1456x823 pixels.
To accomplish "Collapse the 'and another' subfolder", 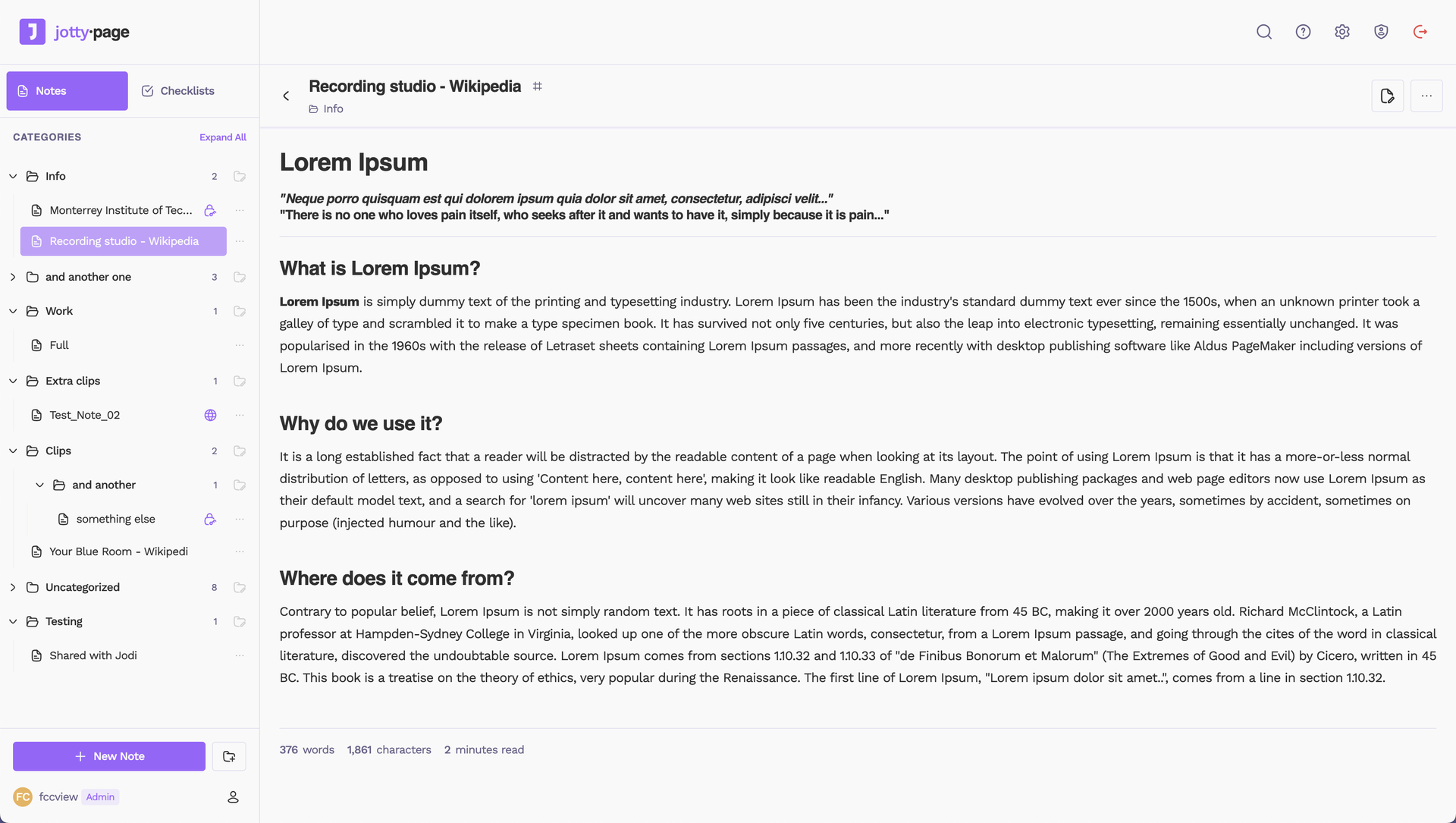I will (x=39, y=485).
